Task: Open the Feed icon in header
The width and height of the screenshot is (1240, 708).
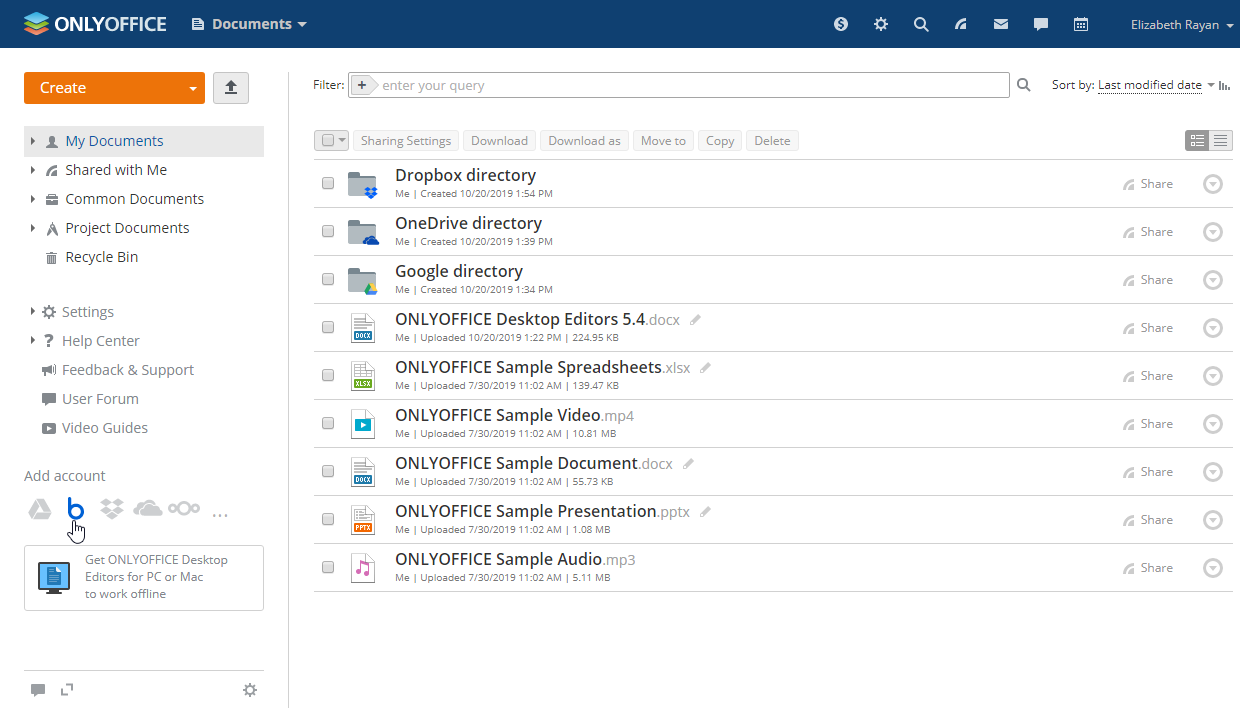Action: click(961, 24)
